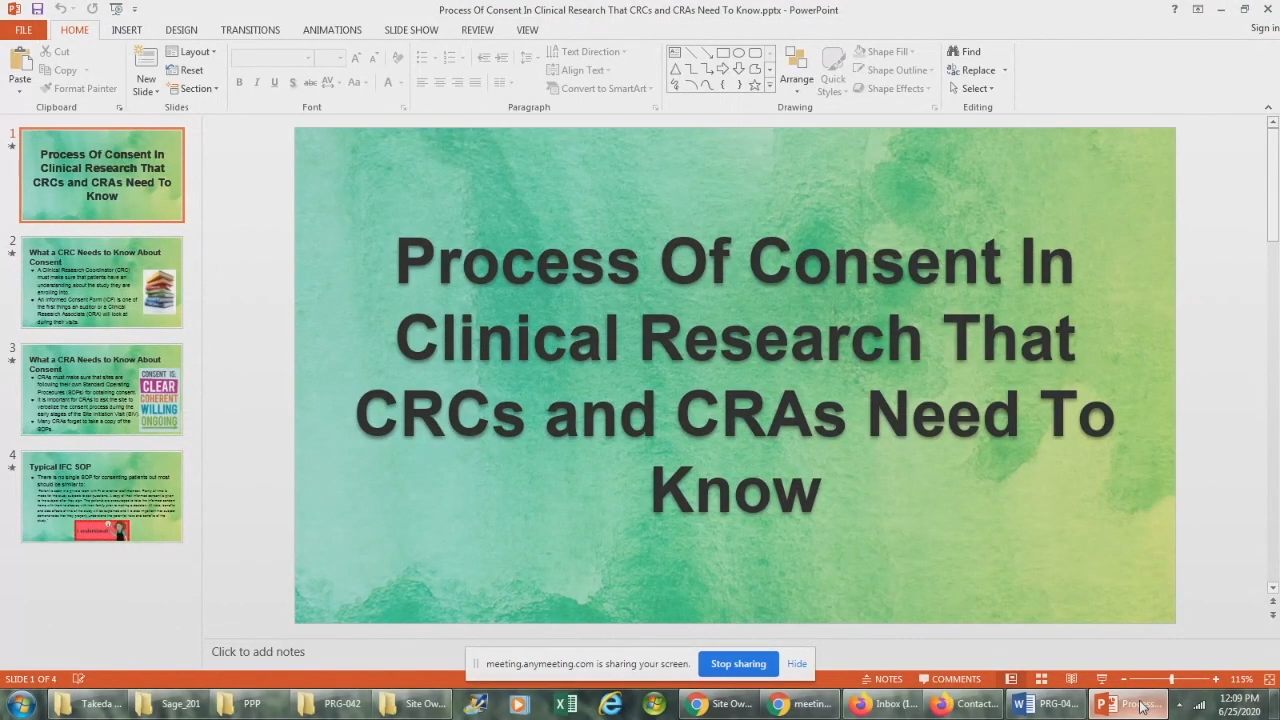
Task: Expand the shapes gallery with More arrow
Action: 772,85
